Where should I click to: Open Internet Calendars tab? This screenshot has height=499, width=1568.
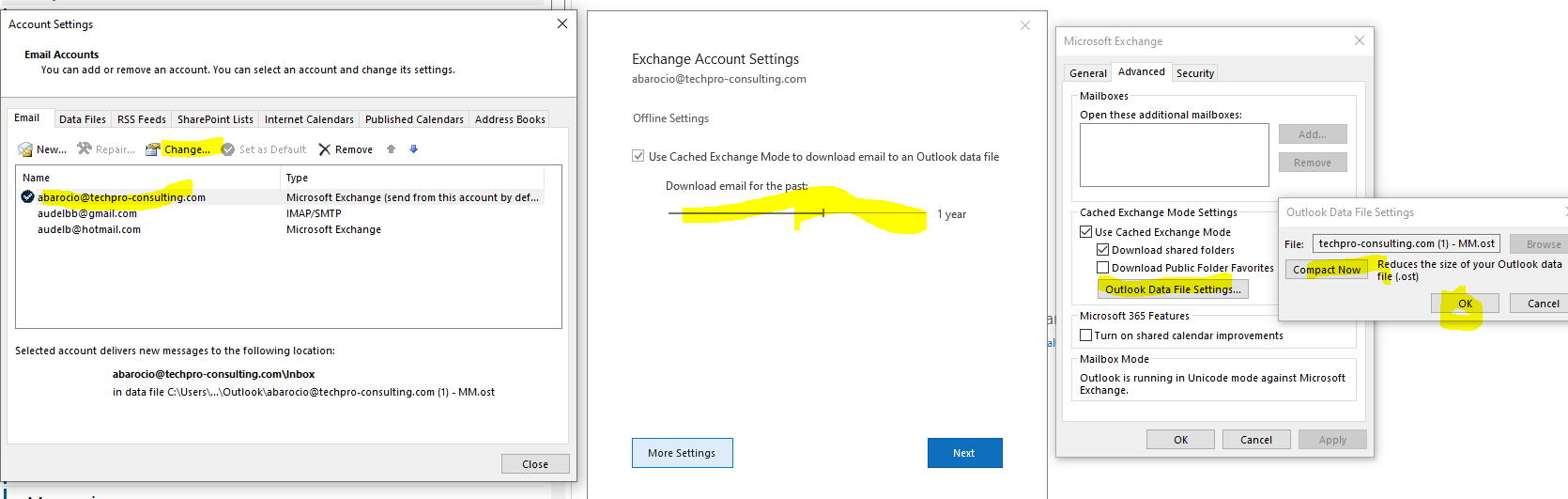point(309,119)
